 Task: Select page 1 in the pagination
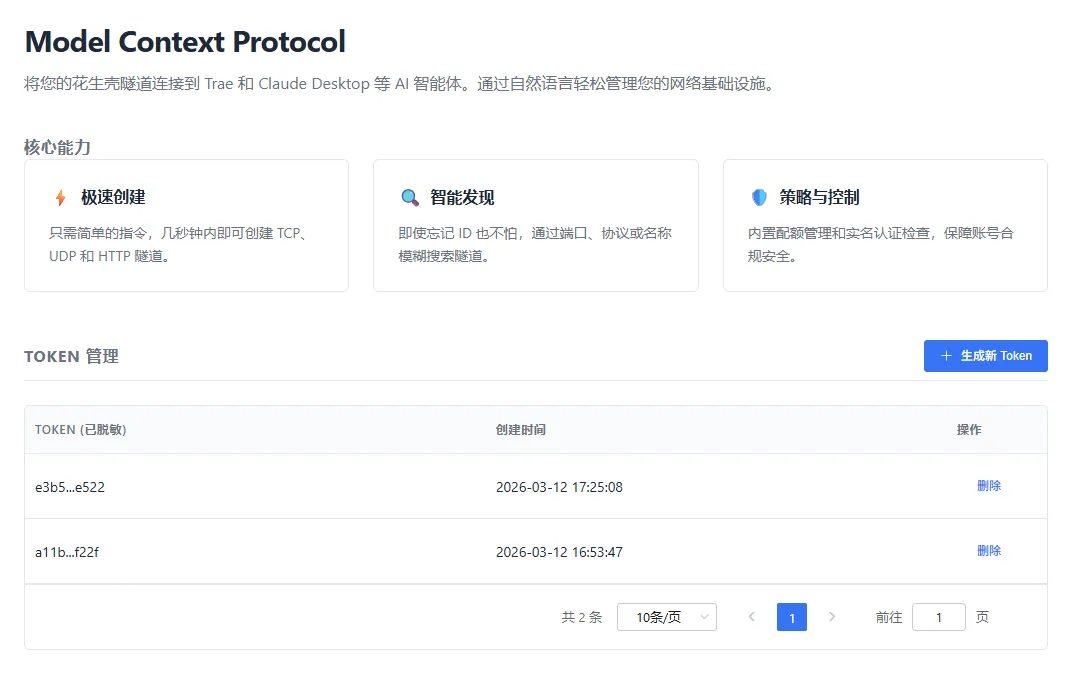(x=791, y=617)
